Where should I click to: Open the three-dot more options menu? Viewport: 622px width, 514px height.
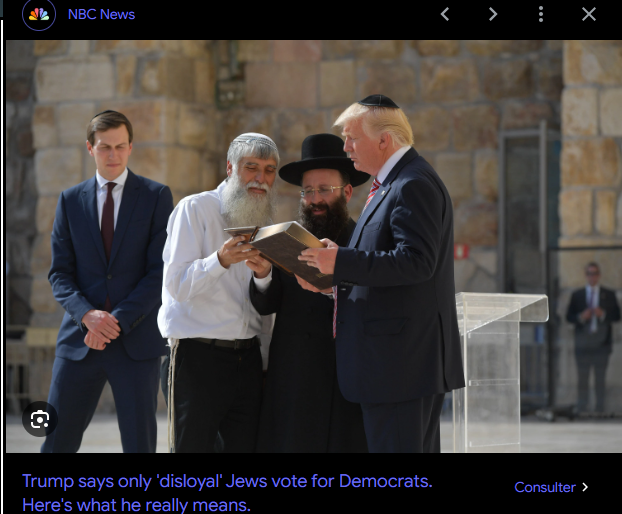(x=541, y=14)
